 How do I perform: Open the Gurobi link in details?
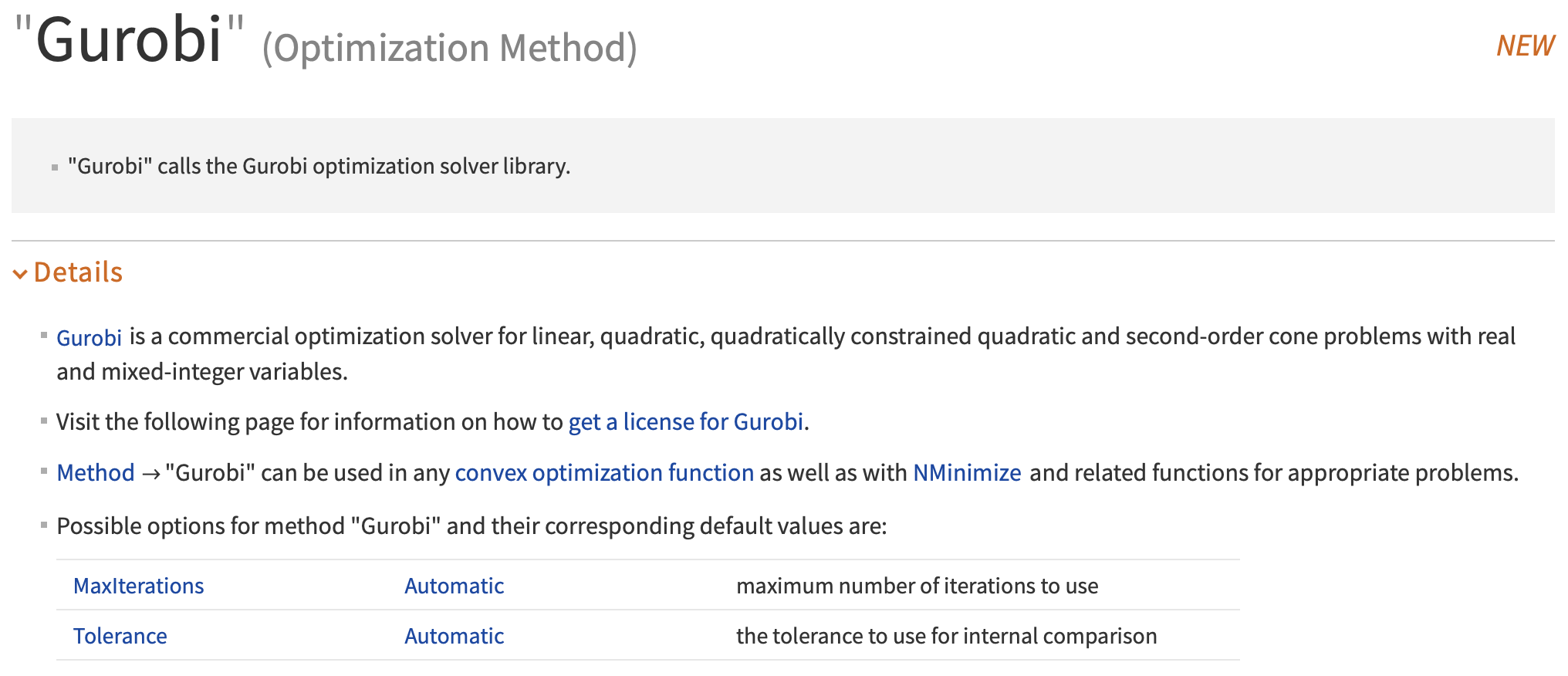click(90, 338)
